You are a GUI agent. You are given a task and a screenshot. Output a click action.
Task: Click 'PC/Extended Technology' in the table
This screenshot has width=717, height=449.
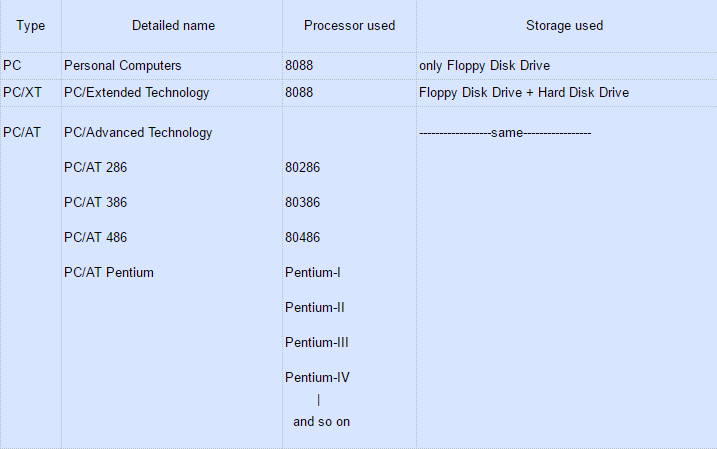pos(137,93)
